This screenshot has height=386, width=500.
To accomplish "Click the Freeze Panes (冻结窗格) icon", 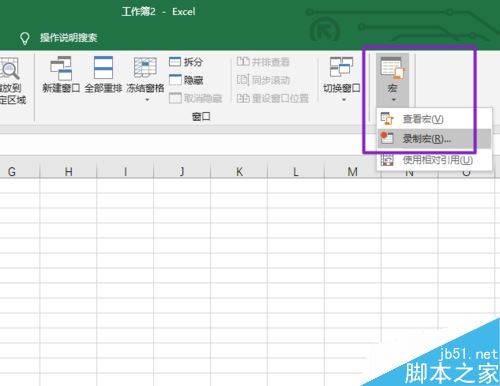I will pos(145,67).
